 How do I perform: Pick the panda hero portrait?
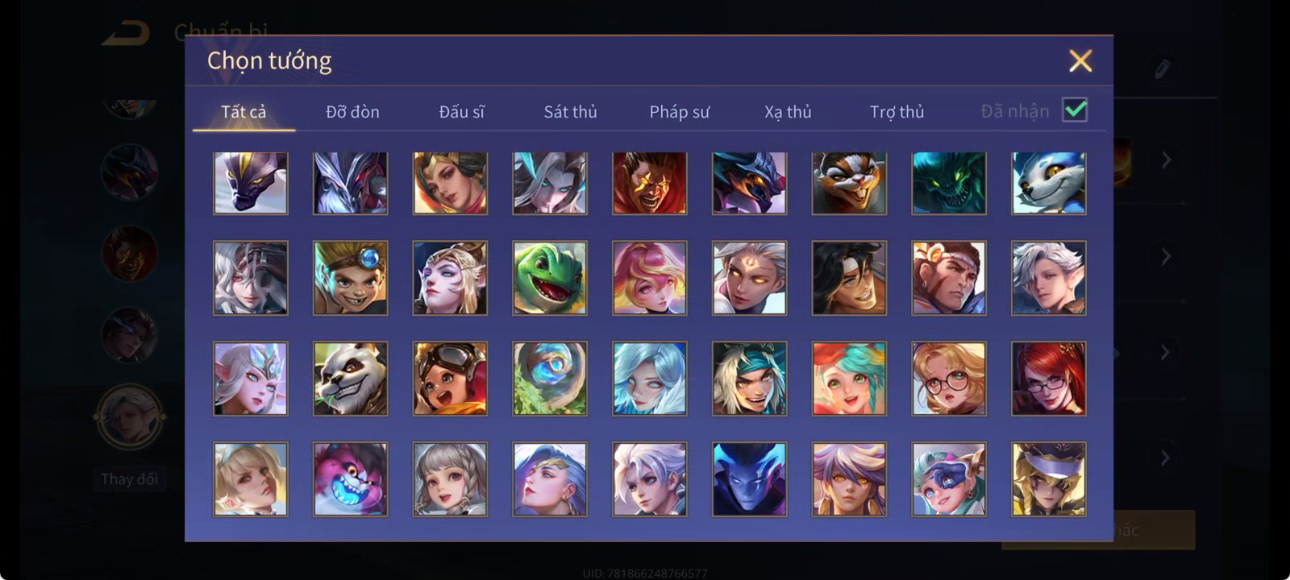coord(350,379)
